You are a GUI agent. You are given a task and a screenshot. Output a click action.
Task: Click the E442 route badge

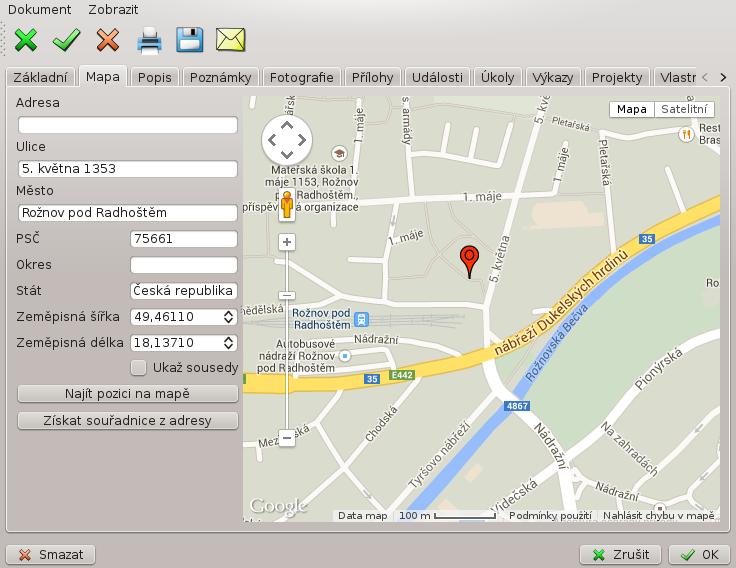402,375
